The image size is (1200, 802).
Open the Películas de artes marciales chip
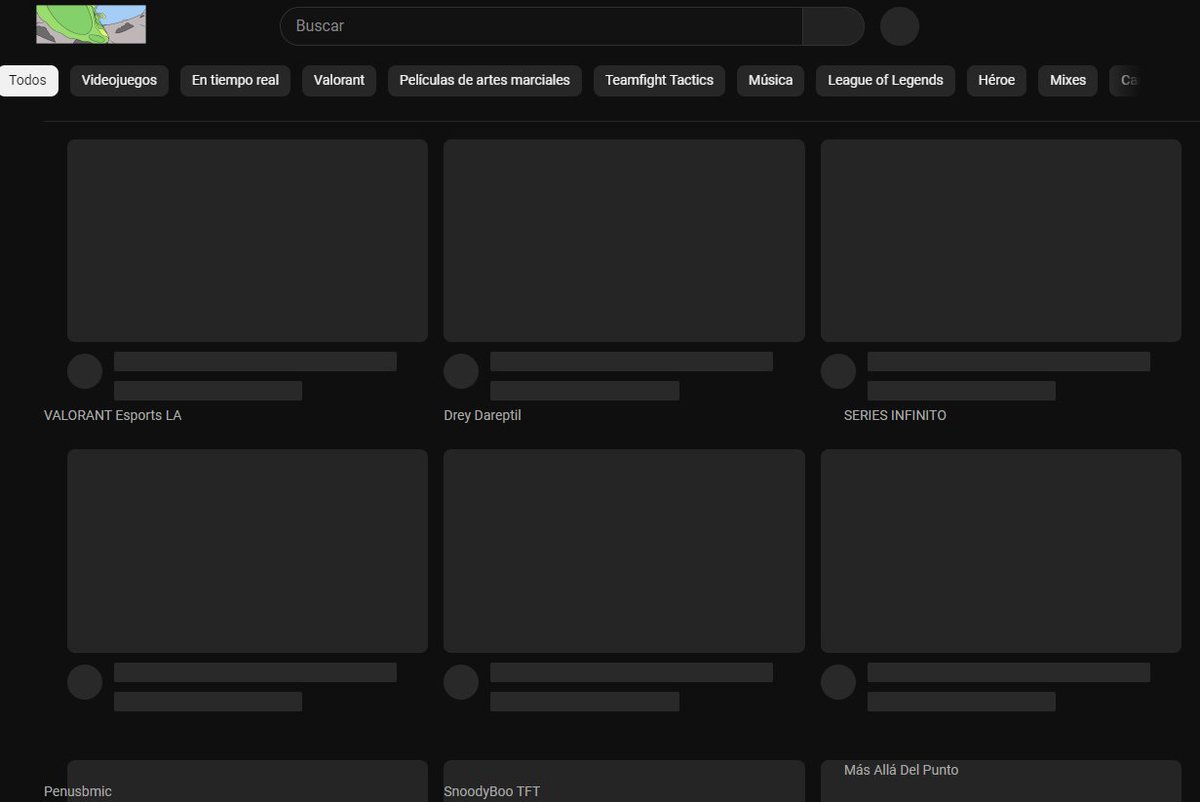click(x=485, y=80)
